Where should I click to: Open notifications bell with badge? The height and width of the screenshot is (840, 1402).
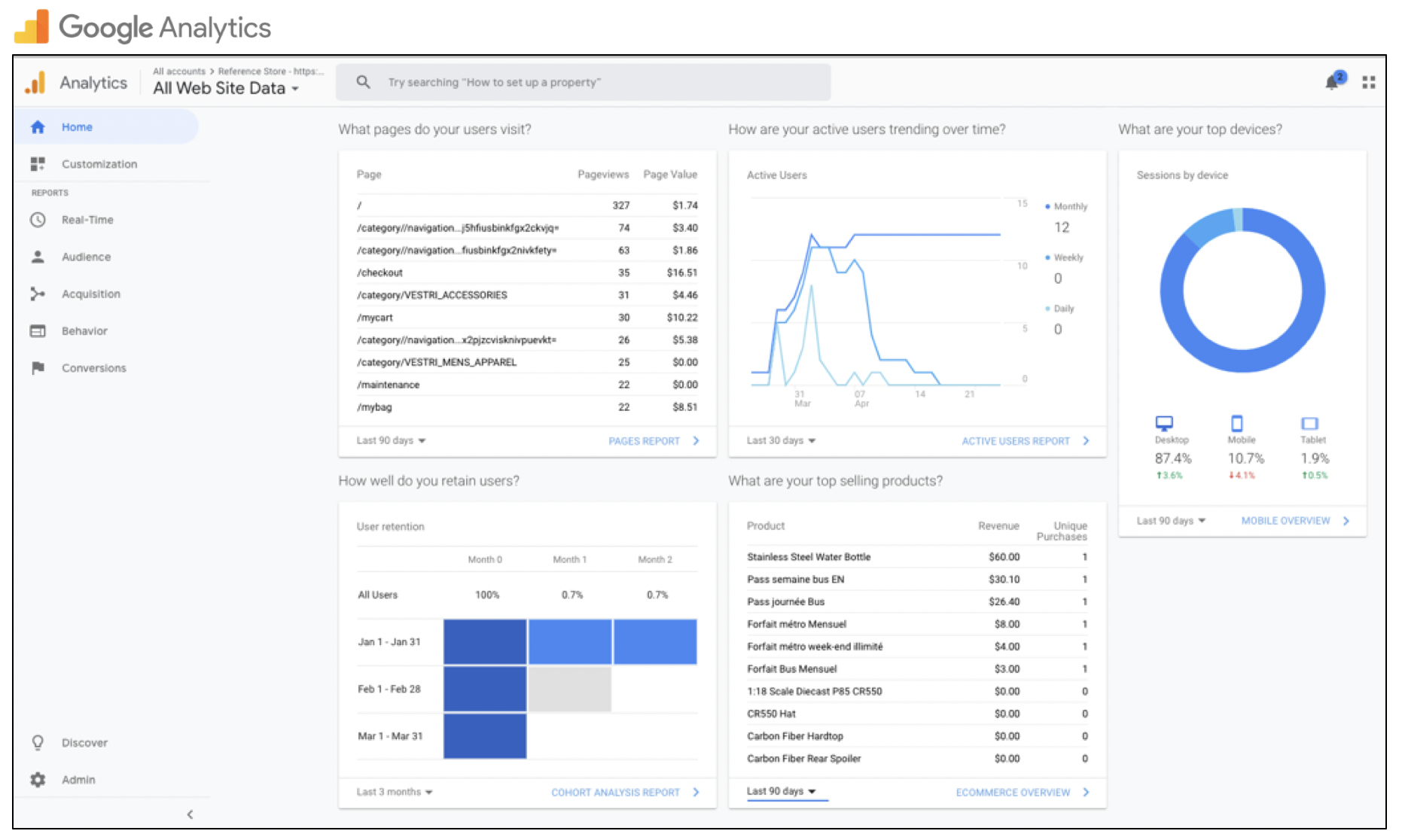(x=1331, y=82)
